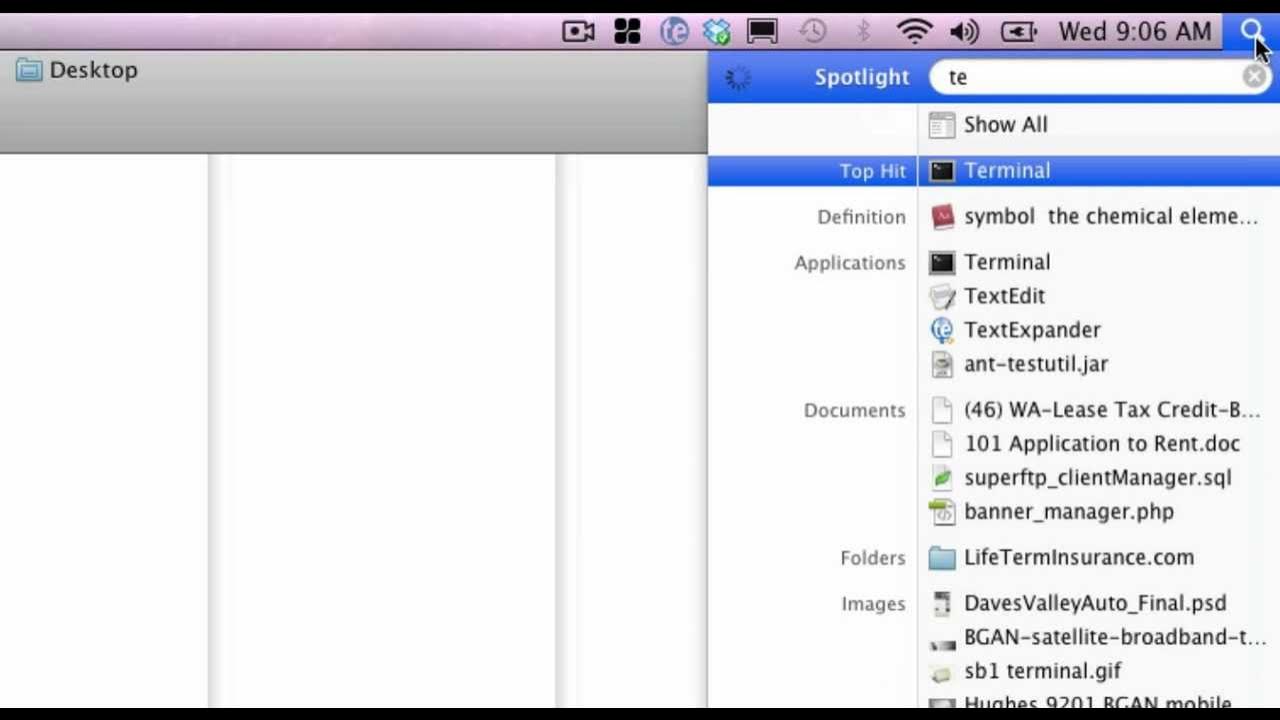Viewport: 1280px width, 720px height.
Task: Click the psd file thumbnail icon
Action: pyautogui.click(x=942, y=603)
